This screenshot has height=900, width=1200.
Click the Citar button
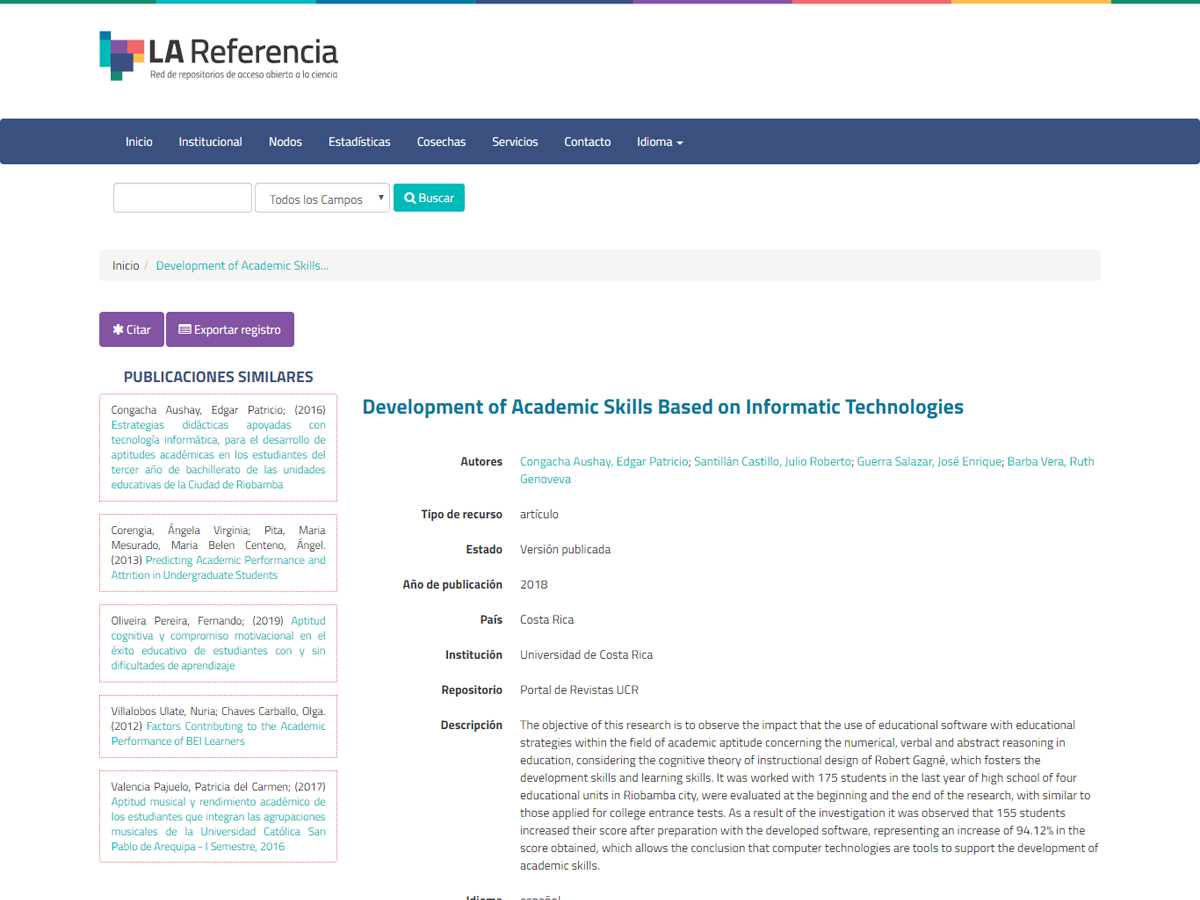[x=131, y=330]
